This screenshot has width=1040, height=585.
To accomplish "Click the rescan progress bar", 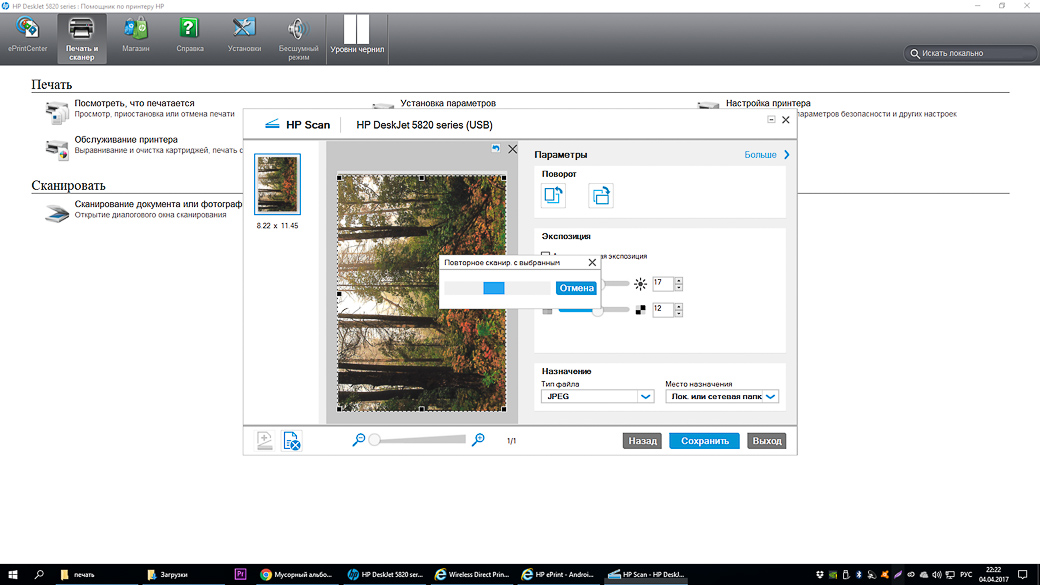I will pyautogui.click(x=497, y=288).
